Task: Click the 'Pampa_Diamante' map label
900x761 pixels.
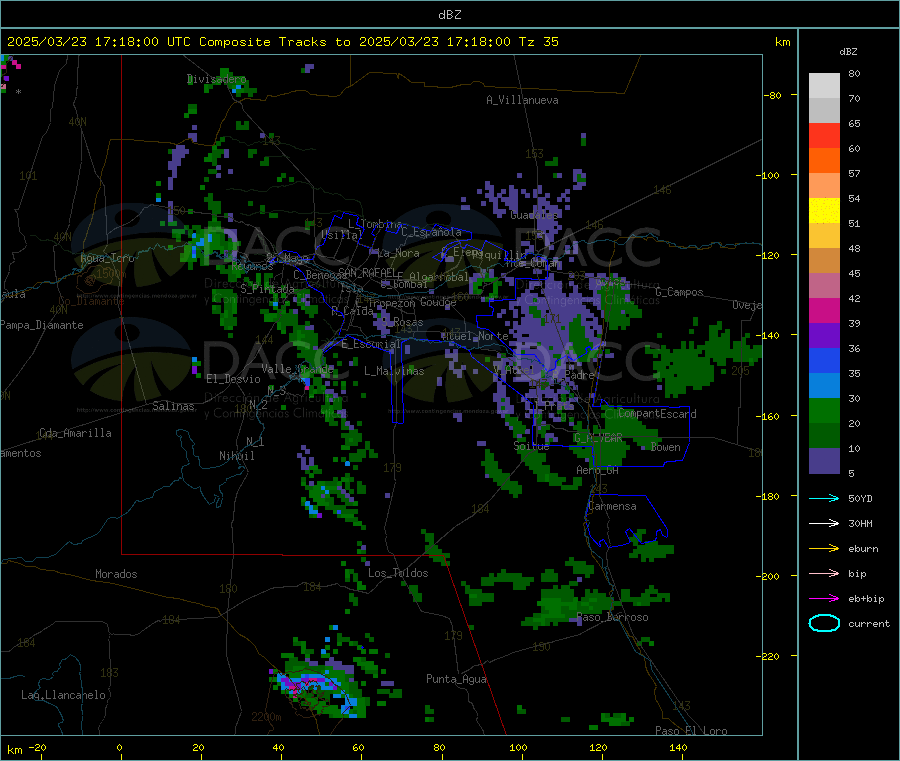Action: click(42, 325)
